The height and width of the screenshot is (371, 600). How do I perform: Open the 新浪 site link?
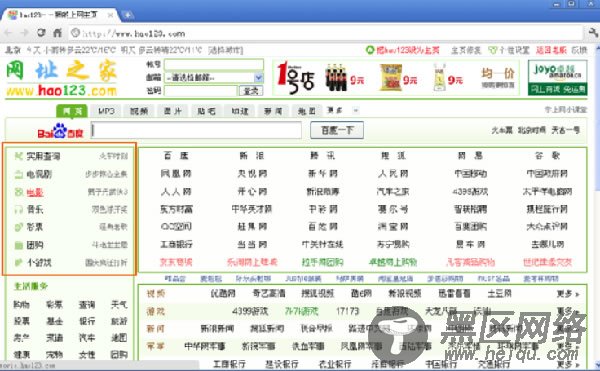pyautogui.click(x=251, y=156)
